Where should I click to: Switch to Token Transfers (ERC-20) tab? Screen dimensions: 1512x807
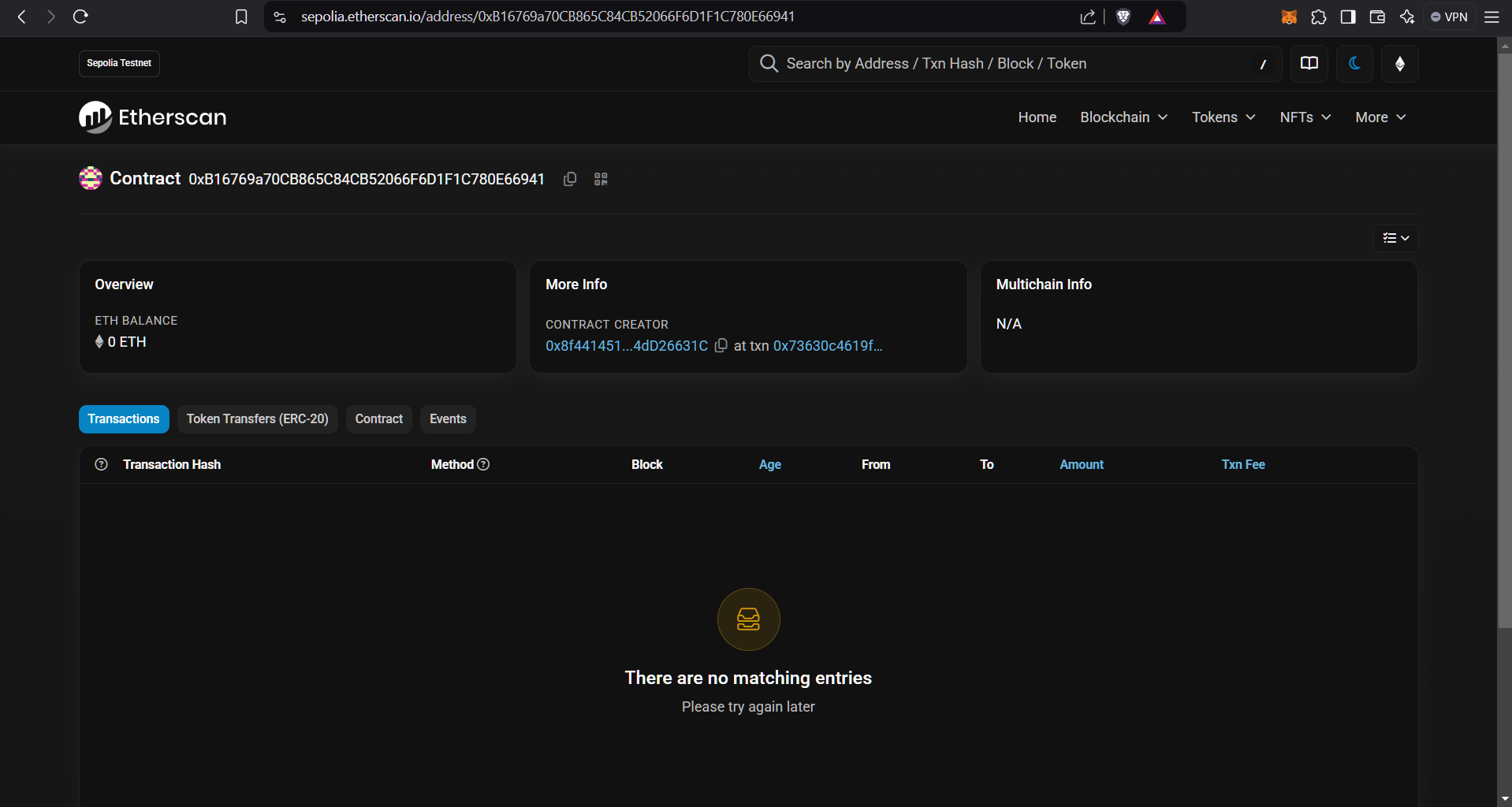pos(257,418)
